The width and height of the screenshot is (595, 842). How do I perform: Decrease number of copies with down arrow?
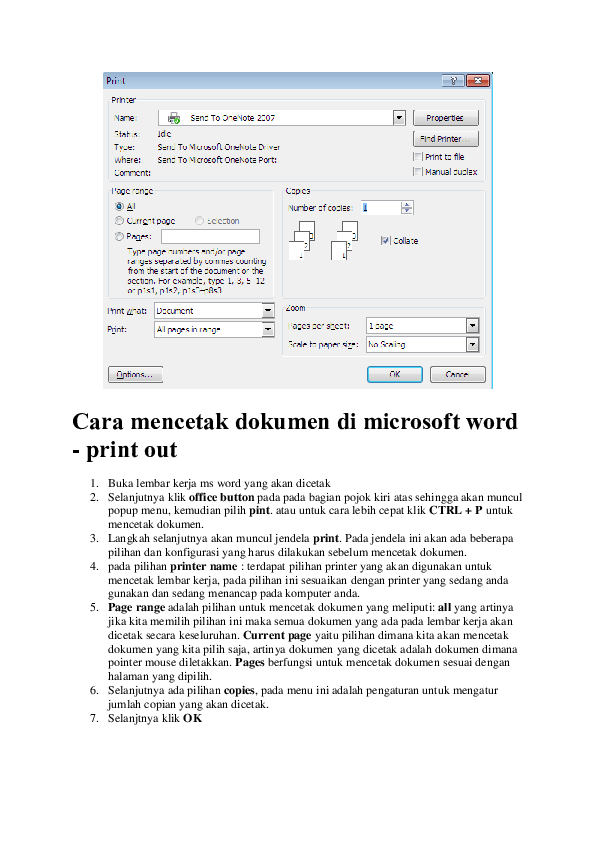pyautogui.click(x=407, y=211)
